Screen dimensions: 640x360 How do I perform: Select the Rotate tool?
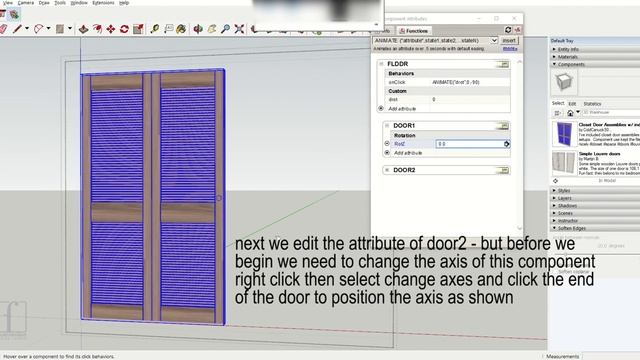[x=124, y=29]
